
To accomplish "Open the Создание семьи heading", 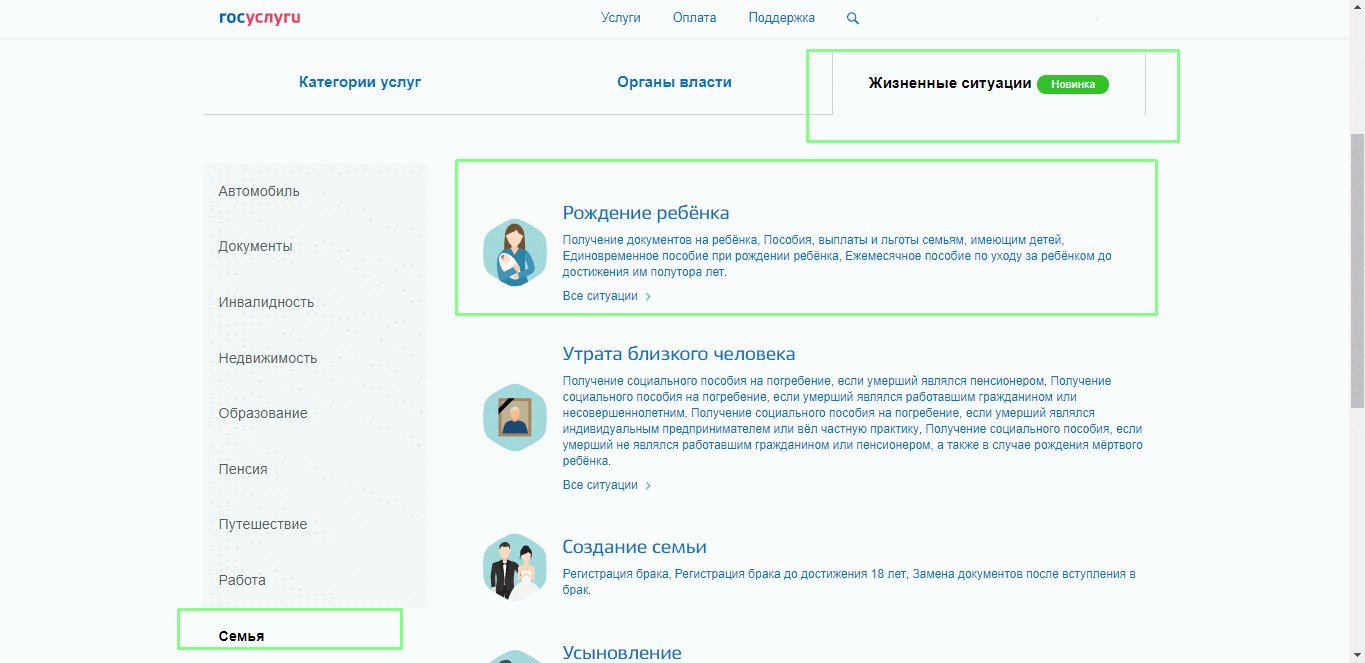I will point(635,547).
